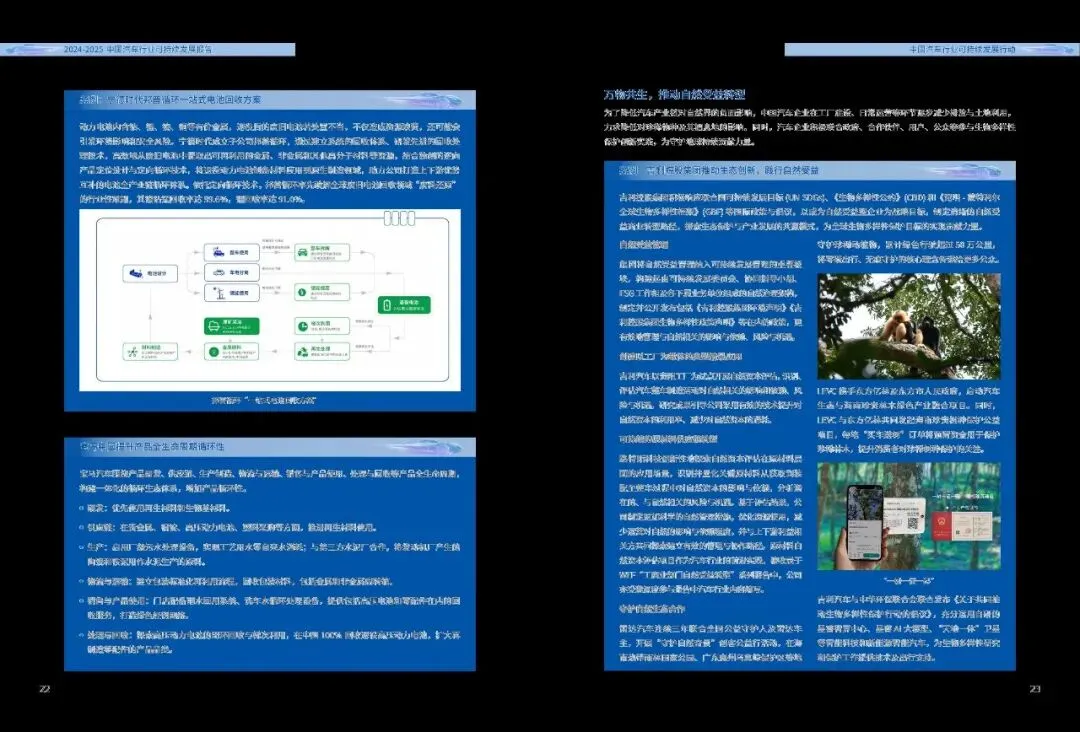Screen dimensions: 1080x732
Task: Click the caption below the phone-and-tree photo
Action: (x=908, y=581)
